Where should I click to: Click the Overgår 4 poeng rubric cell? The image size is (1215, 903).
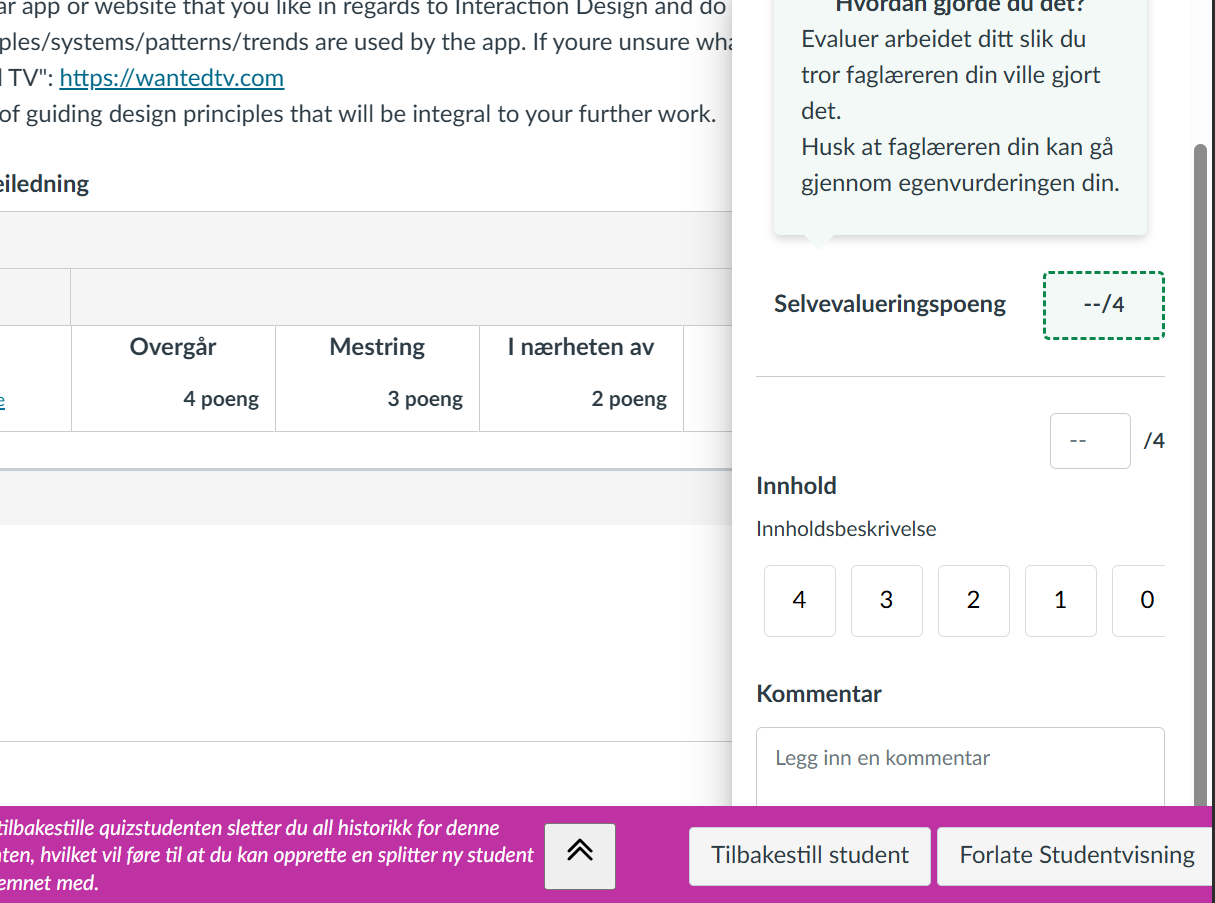point(173,378)
